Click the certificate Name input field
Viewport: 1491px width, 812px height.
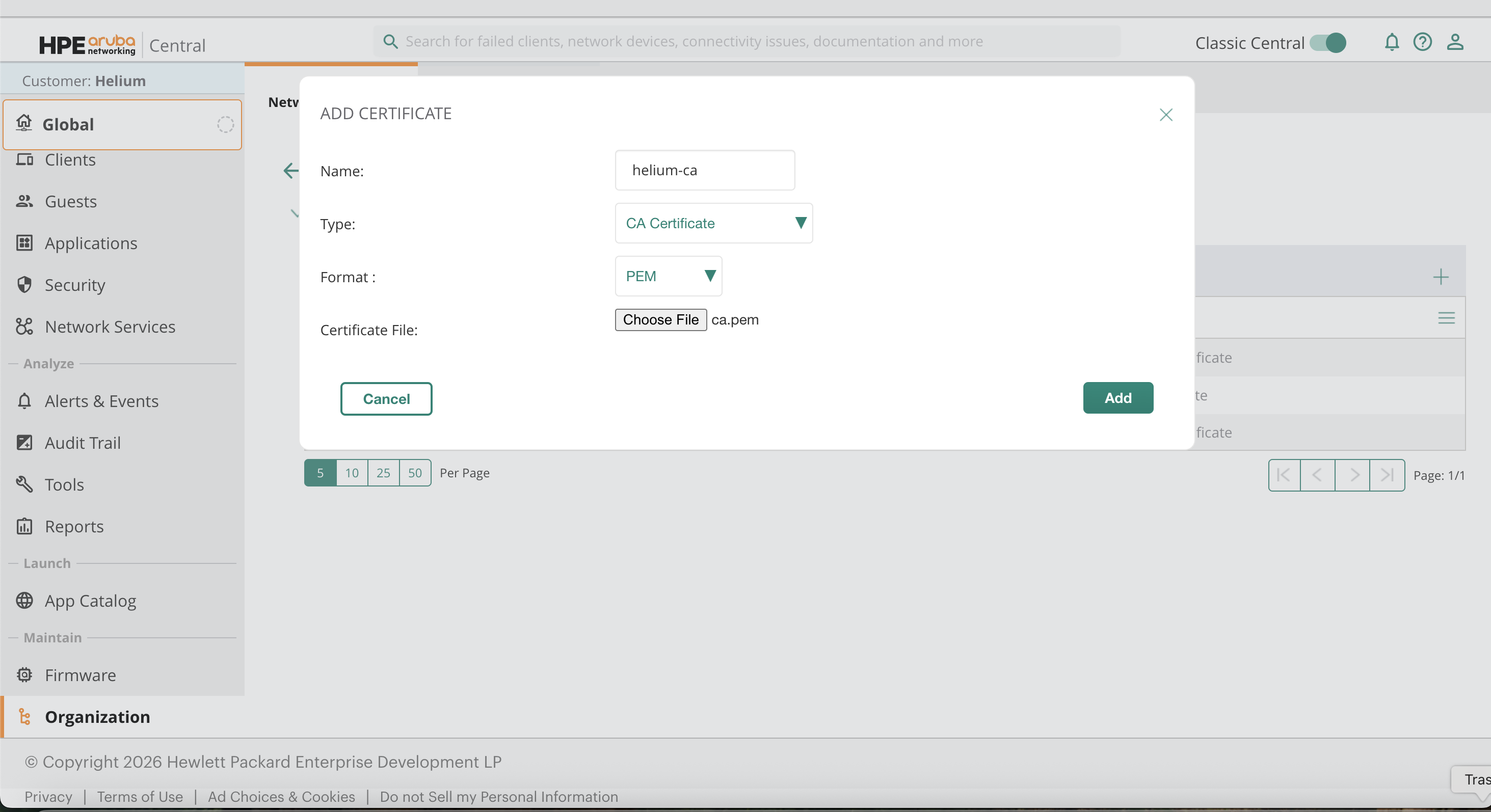pyautogui.click(x=704, y=170)
